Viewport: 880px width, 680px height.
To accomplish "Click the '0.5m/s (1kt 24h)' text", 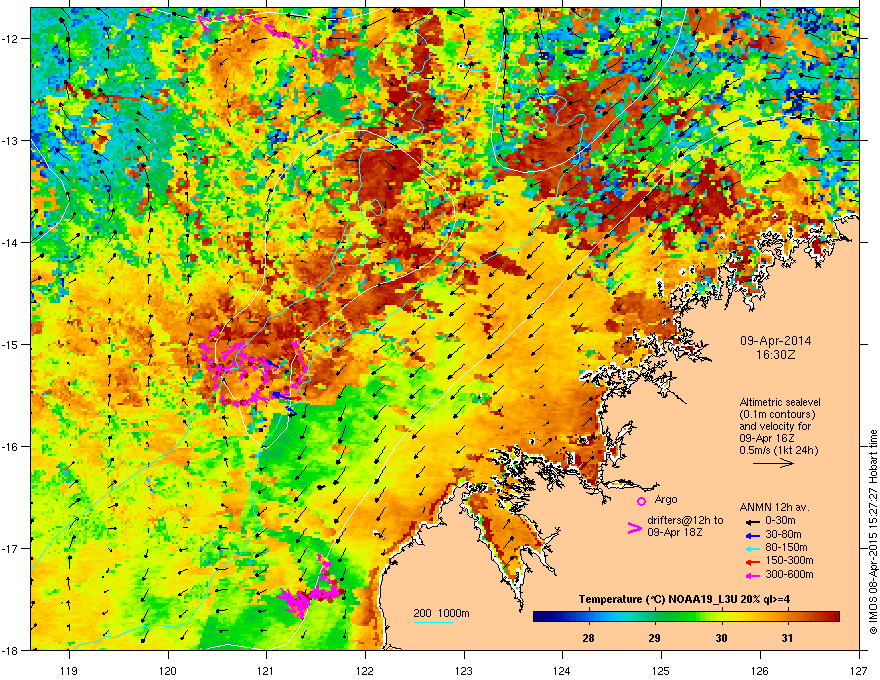I will pos(778,451).
